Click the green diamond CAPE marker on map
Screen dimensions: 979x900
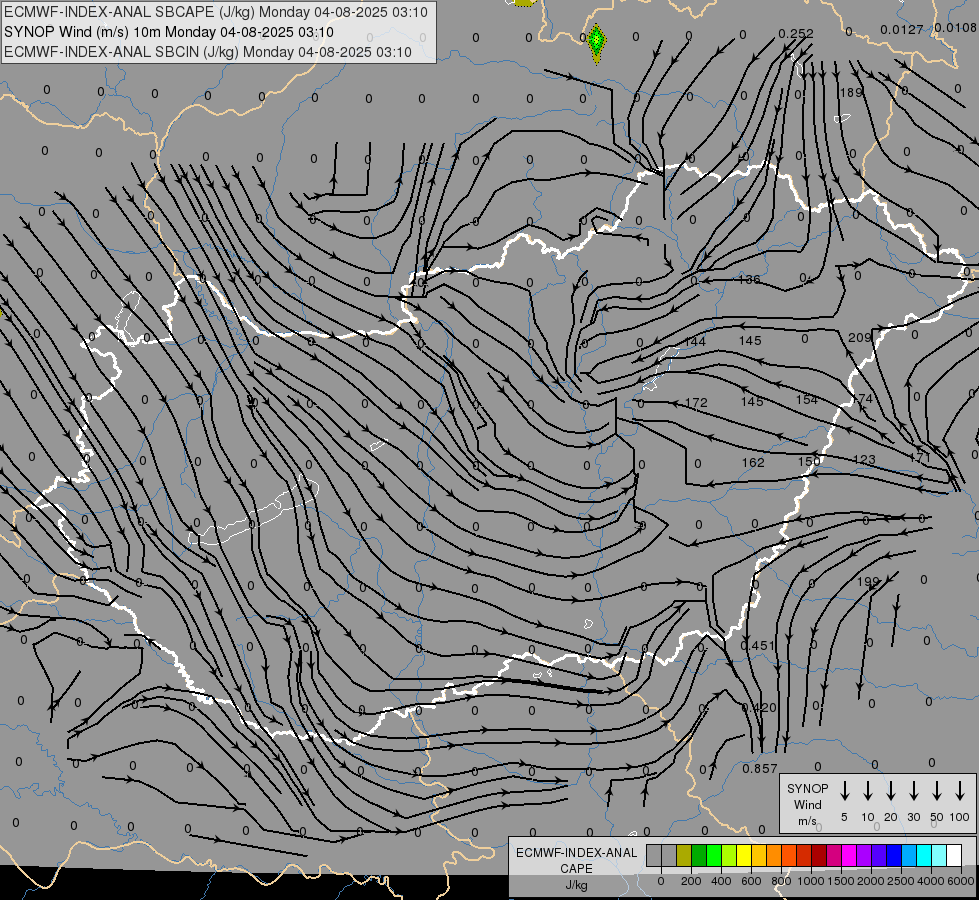tap(597, 42)
